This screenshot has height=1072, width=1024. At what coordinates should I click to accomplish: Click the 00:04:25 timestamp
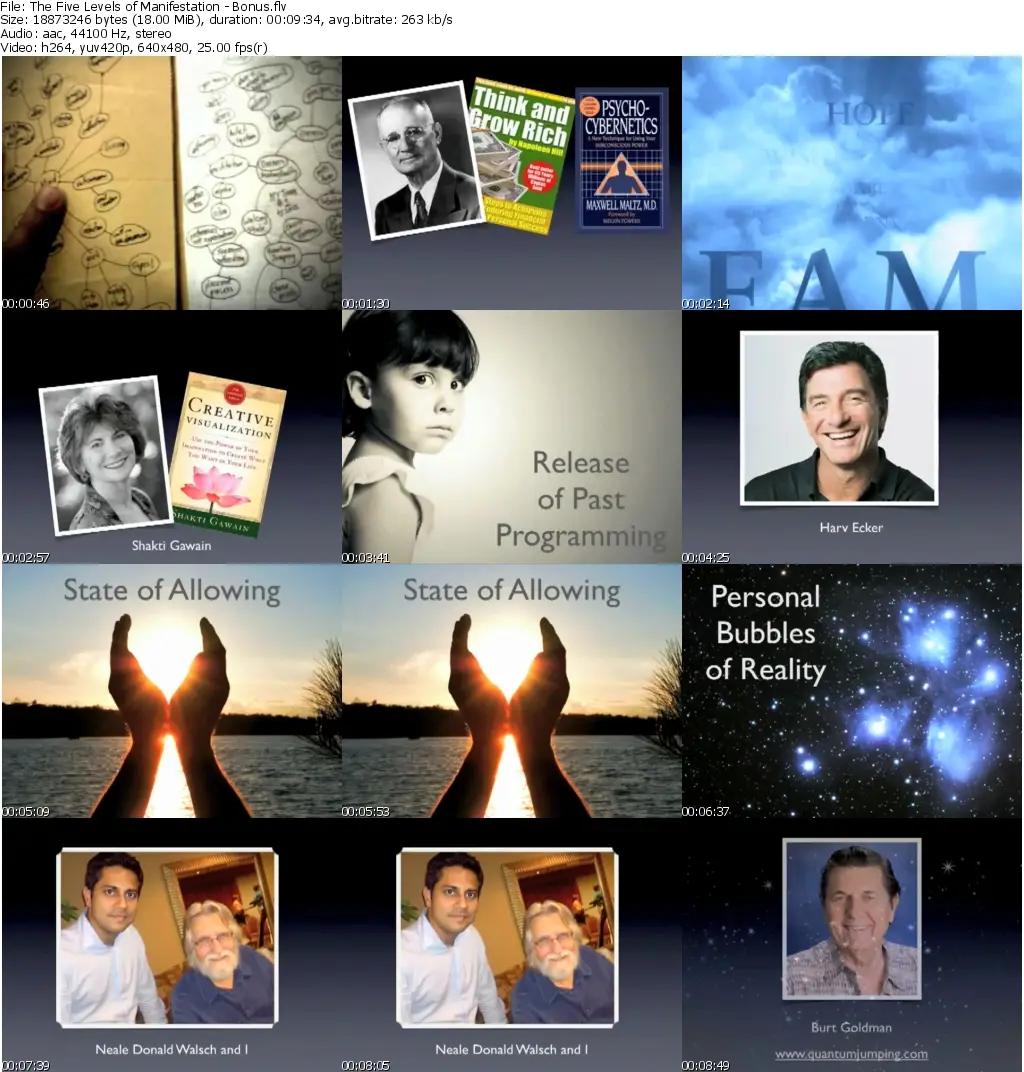[x=705, y=558]
